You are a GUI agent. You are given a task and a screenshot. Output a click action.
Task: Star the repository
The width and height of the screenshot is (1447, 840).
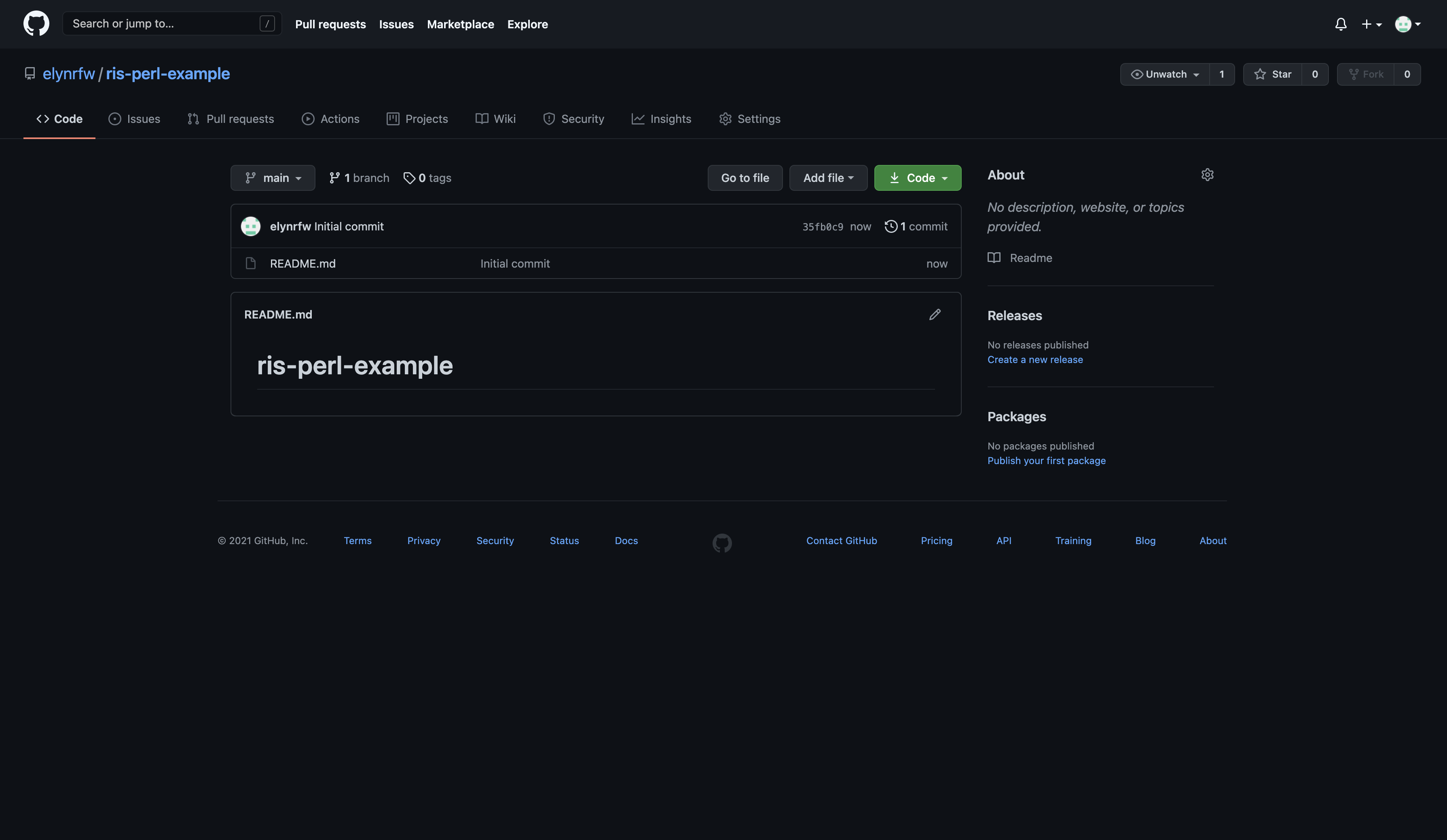coord(1272,74)
